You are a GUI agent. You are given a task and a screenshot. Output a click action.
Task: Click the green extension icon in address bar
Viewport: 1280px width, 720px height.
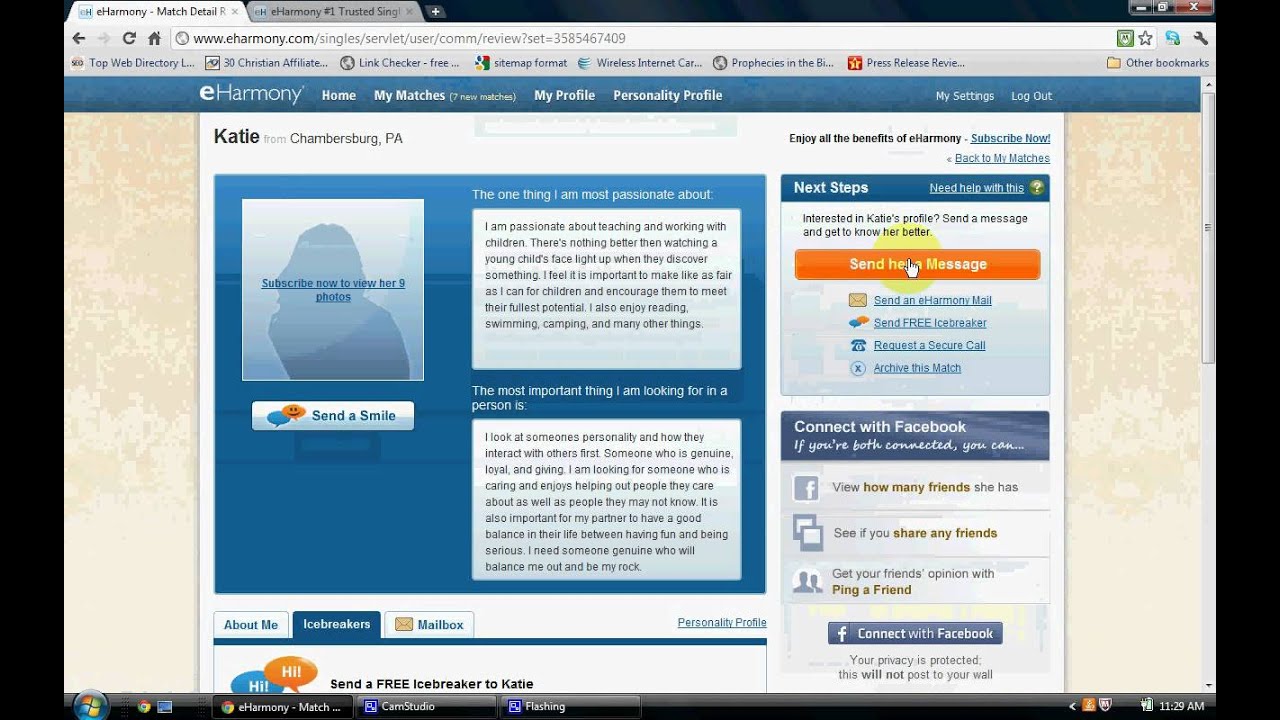(x=1125, y=38)
